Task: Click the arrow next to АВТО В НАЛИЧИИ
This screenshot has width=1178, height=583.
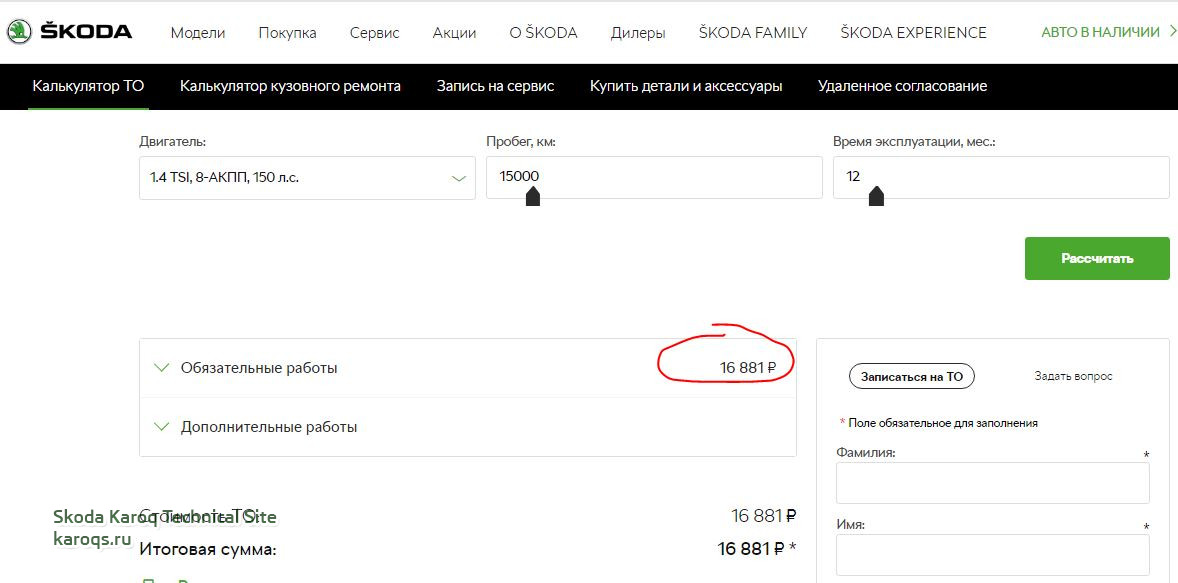Action: click(1173, 32)
